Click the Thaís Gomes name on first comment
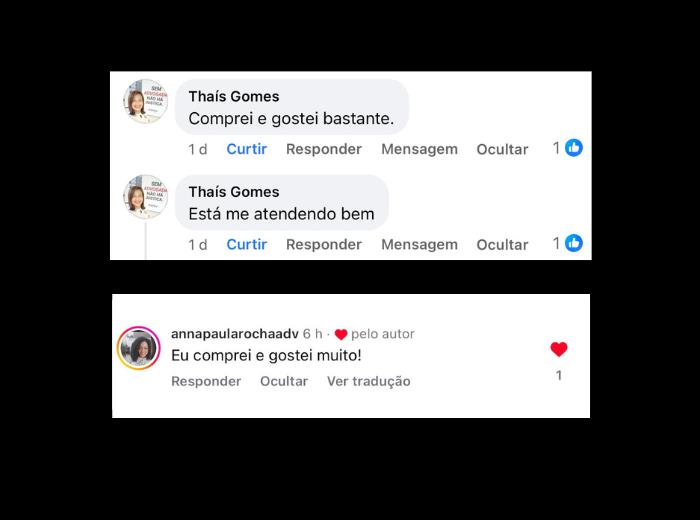 click(x=234, y=96)
